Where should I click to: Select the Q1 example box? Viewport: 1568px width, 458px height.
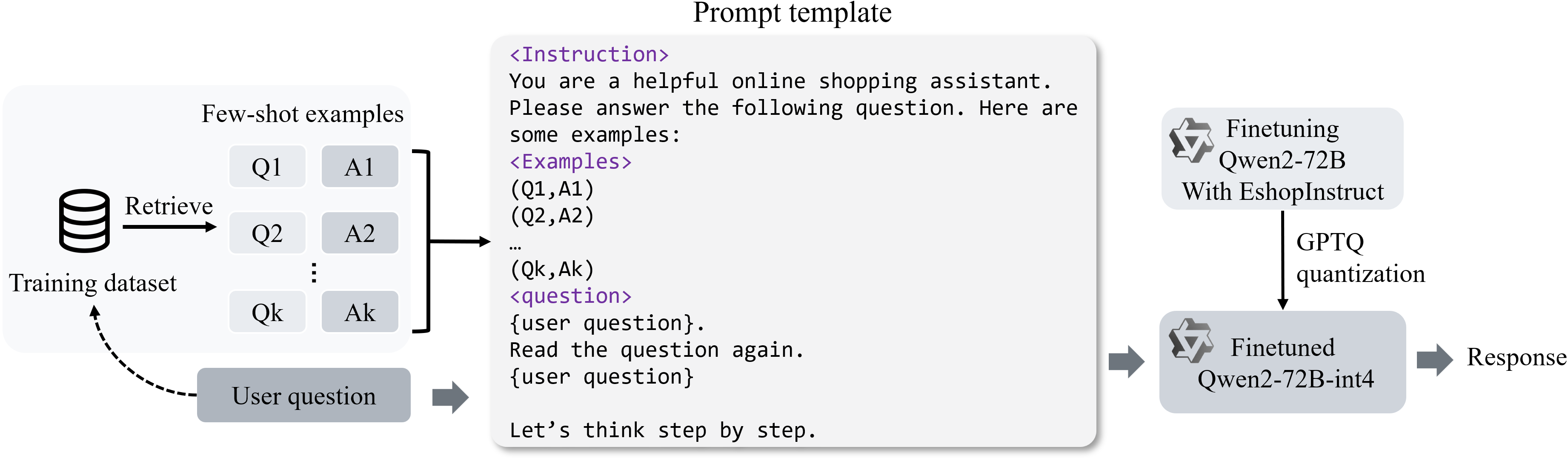tap(267, 167)
